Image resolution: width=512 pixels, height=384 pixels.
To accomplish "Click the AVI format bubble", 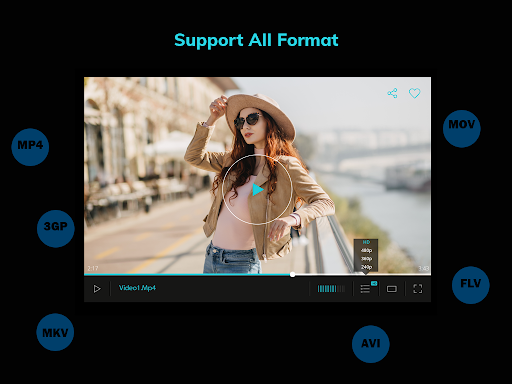I will point(371,344).
